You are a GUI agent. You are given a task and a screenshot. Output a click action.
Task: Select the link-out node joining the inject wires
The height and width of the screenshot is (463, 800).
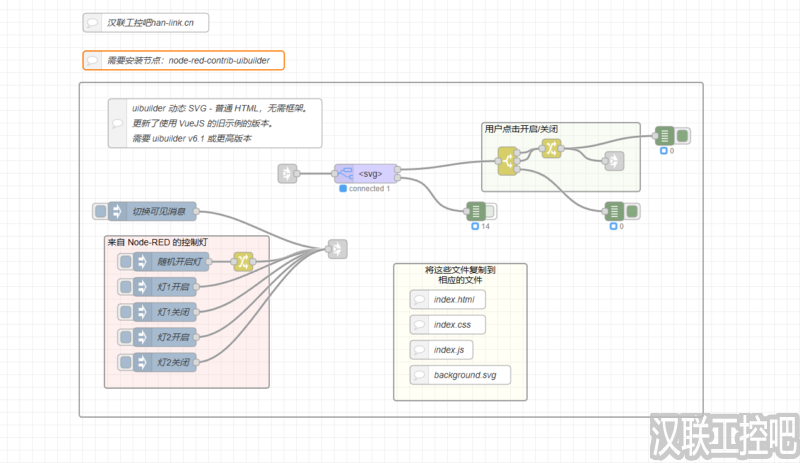pos(337,249)
